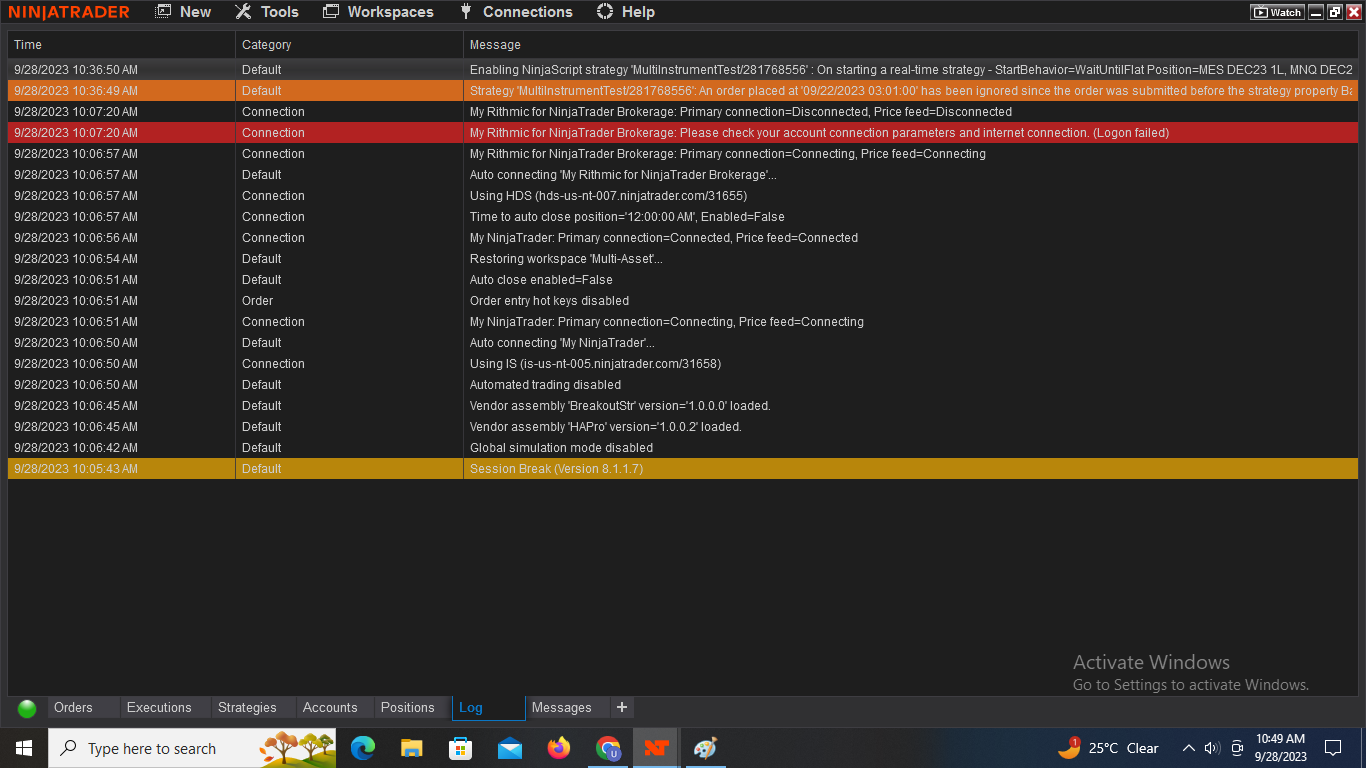
Task: Open the Windows Start menu
Action: pyautogui.click(x=23, y=748)
